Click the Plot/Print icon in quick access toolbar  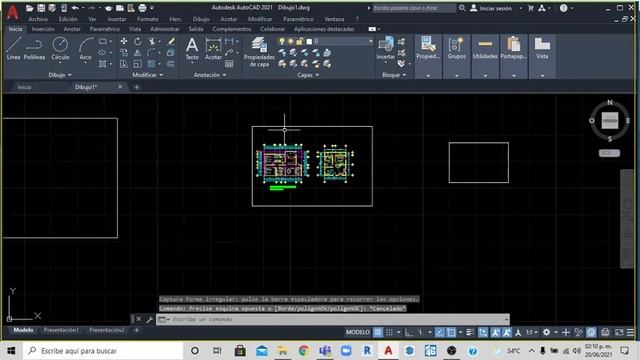coord(142,8)
